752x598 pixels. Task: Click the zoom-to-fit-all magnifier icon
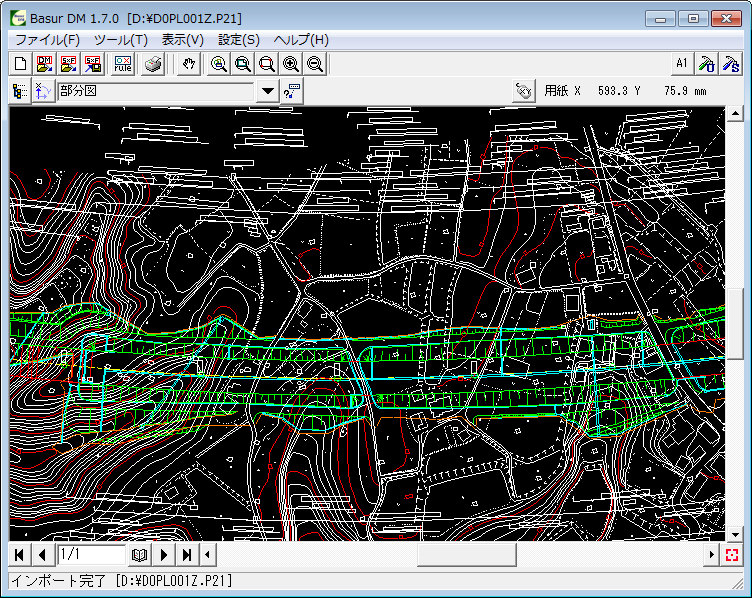[x=219, y=64]
